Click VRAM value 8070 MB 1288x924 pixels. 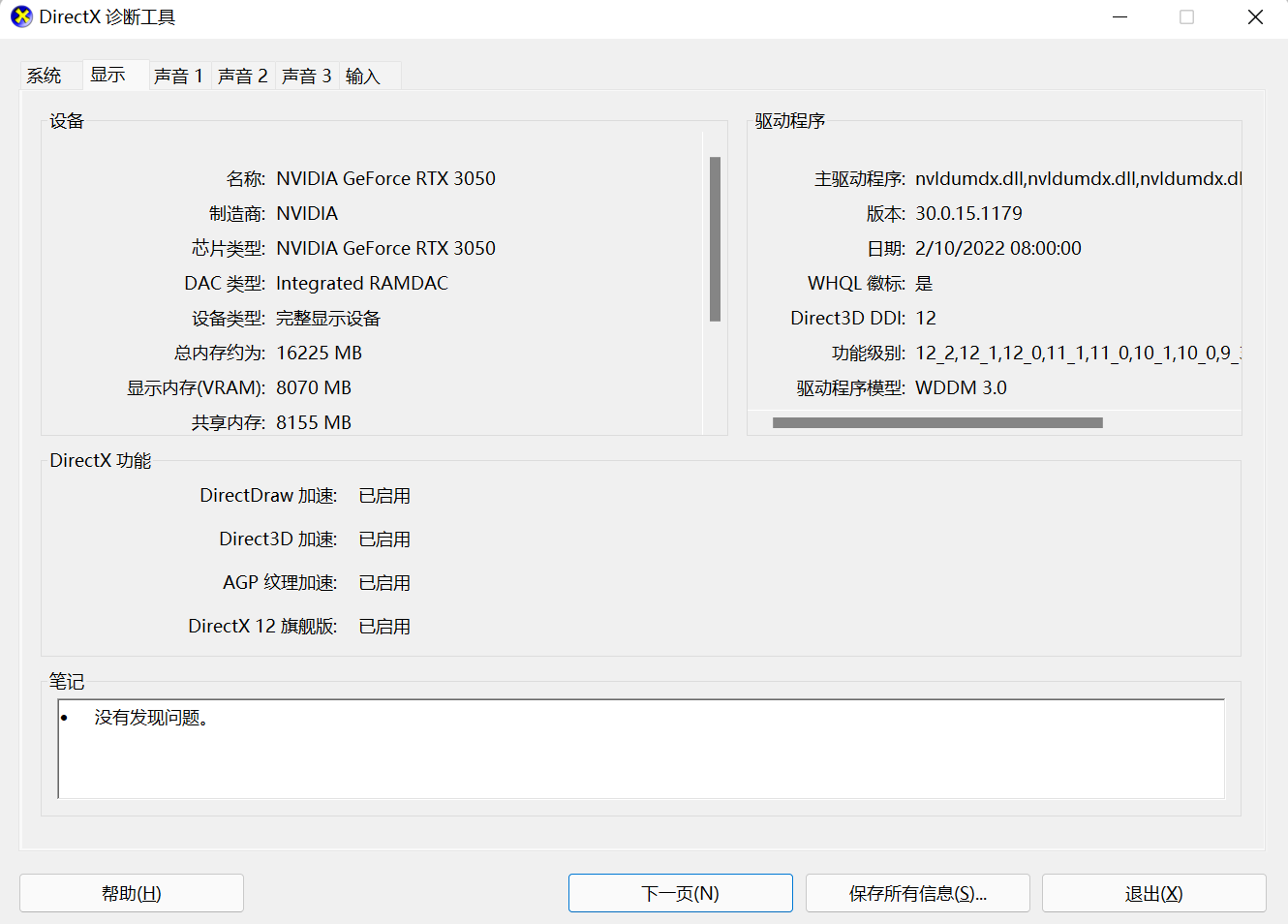[314, 387]
